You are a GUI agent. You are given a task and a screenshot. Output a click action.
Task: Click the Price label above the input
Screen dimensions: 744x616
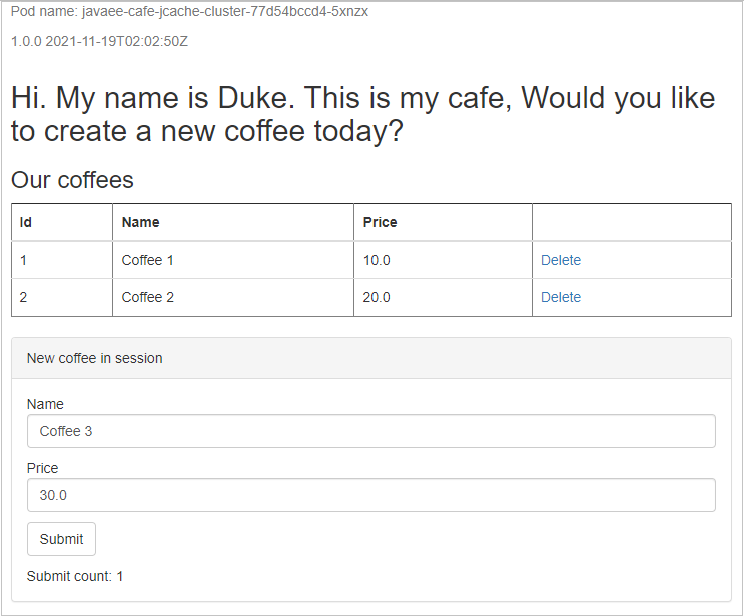pyautogui.click(x=43, y=468)
